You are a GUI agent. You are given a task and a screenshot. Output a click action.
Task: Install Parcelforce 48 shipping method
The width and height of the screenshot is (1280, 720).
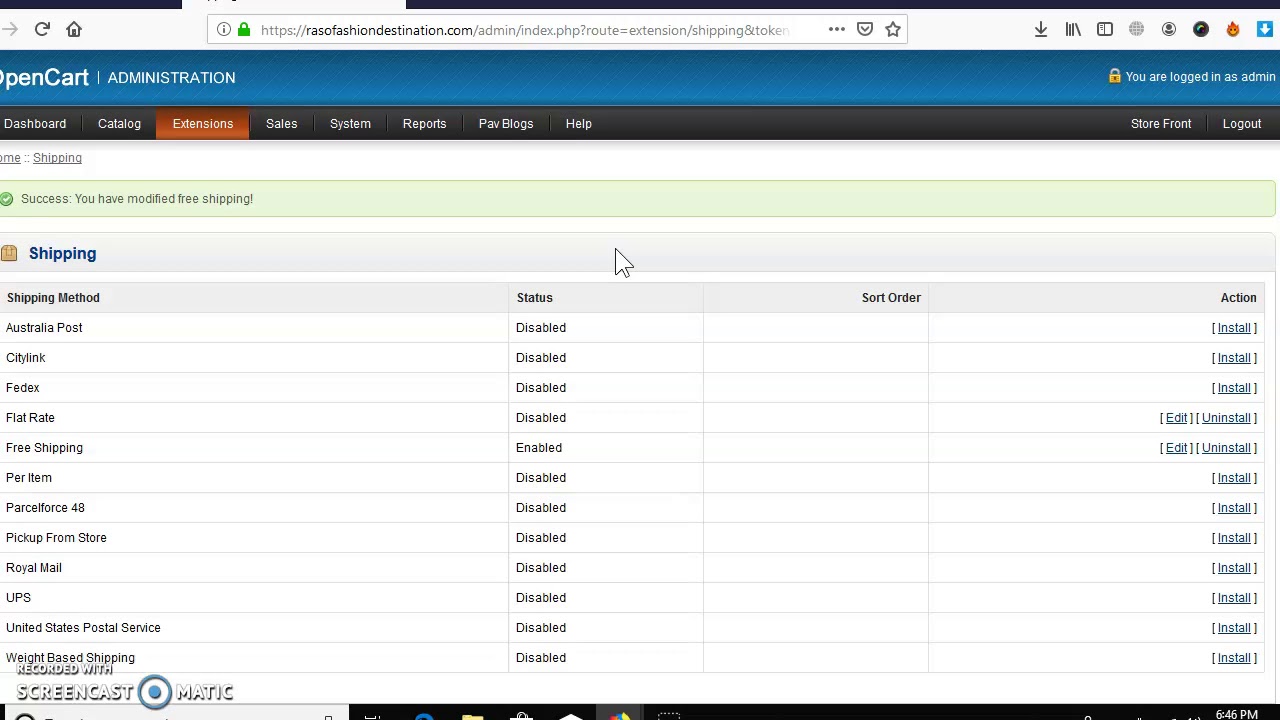click(1234, 508)
